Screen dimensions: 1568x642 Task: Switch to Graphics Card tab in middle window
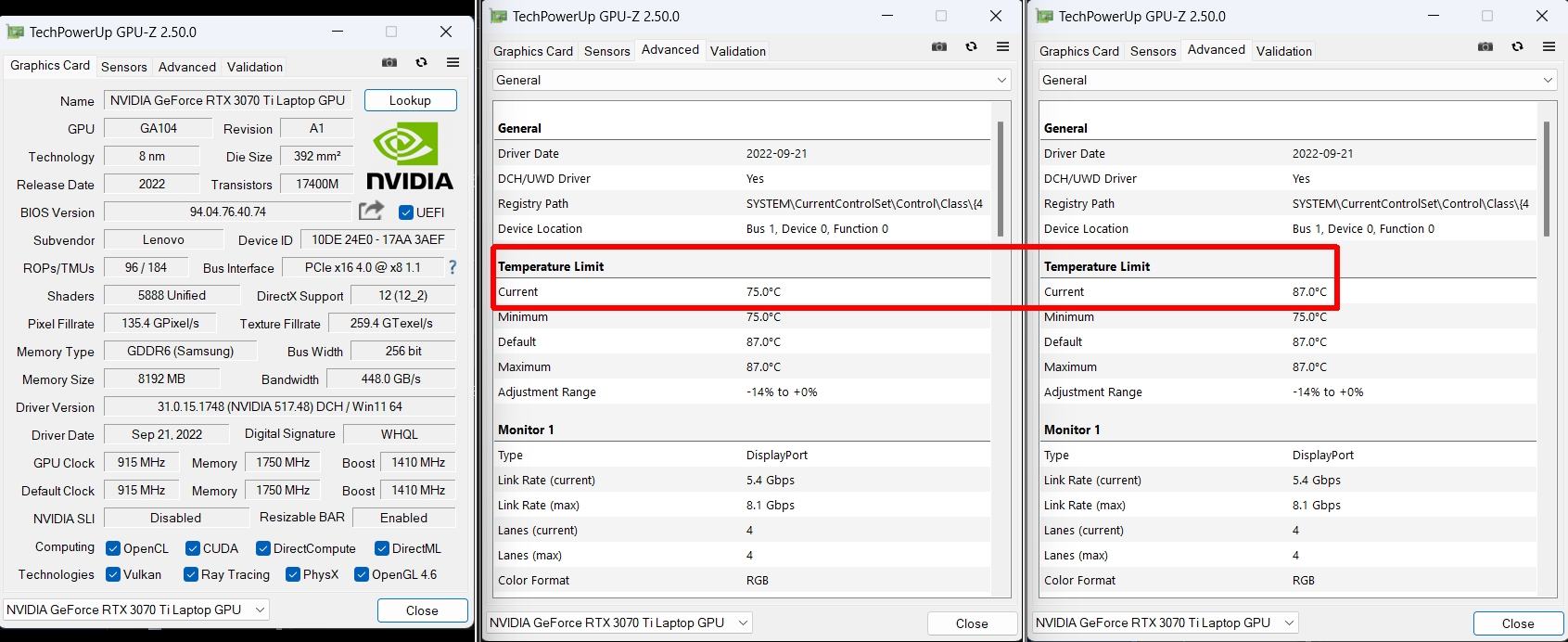pos(533,51)
